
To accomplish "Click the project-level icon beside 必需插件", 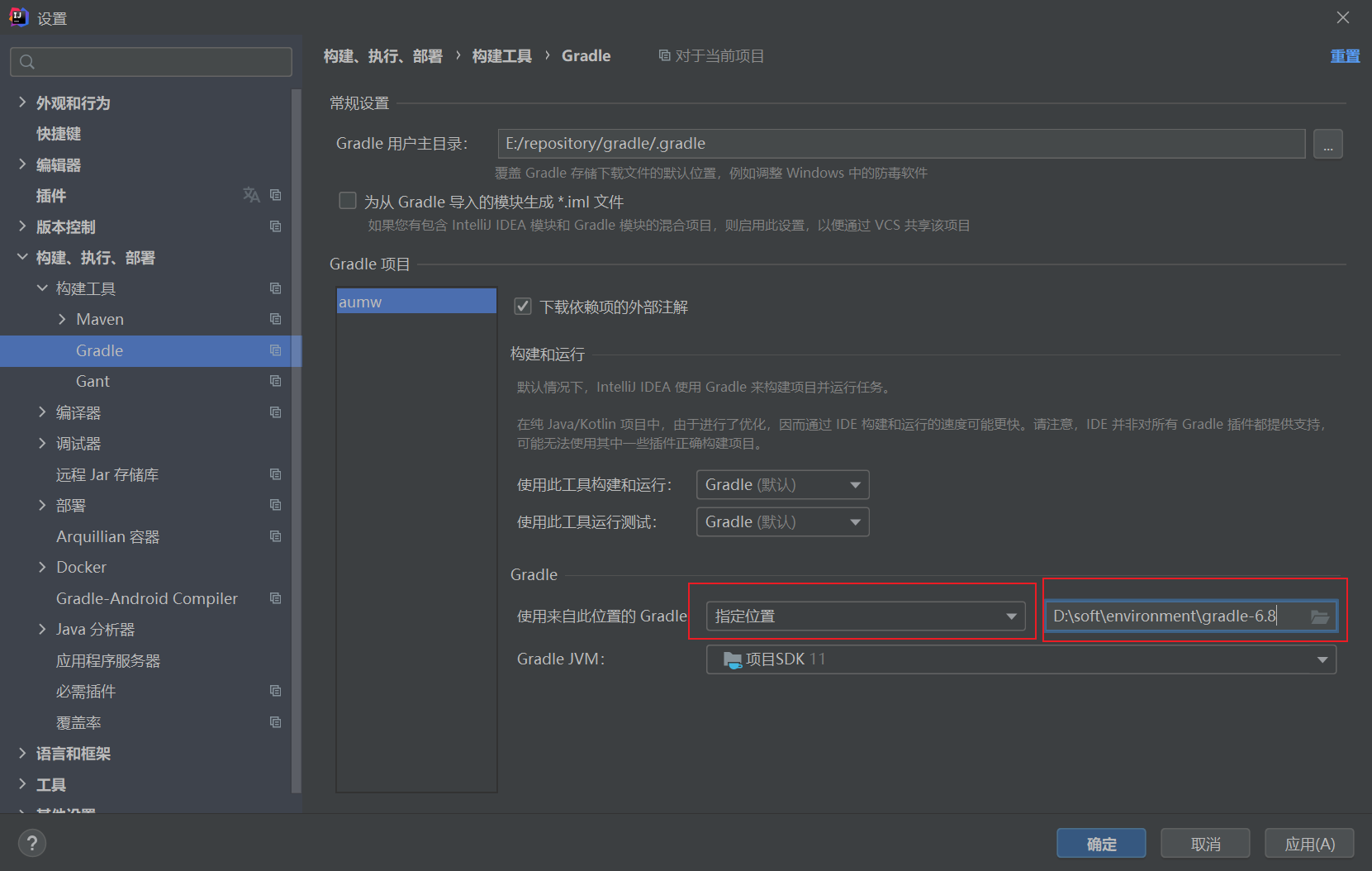I will click(x=276, y=691).
